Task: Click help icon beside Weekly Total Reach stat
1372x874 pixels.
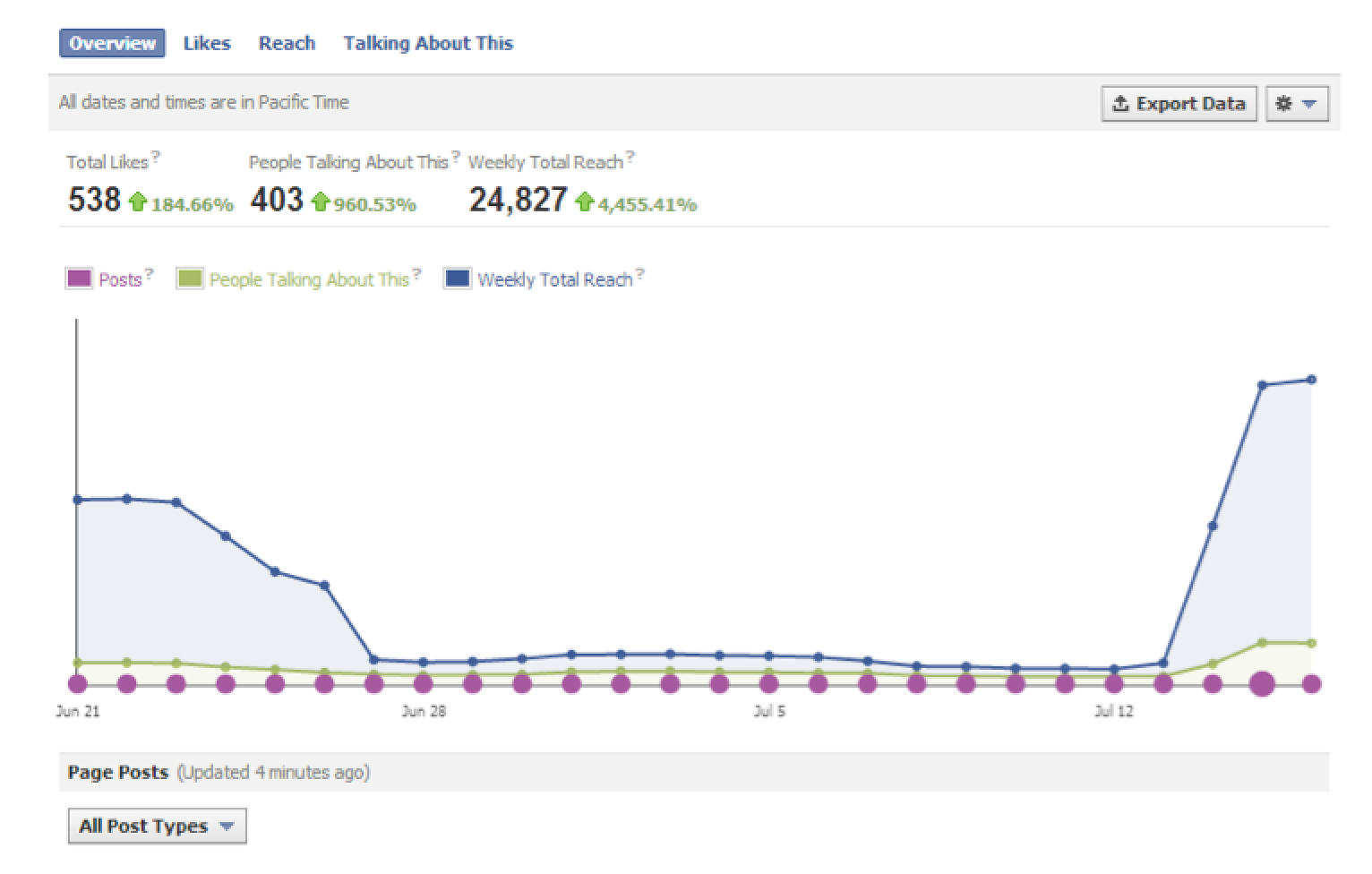Action: point(630,157)
